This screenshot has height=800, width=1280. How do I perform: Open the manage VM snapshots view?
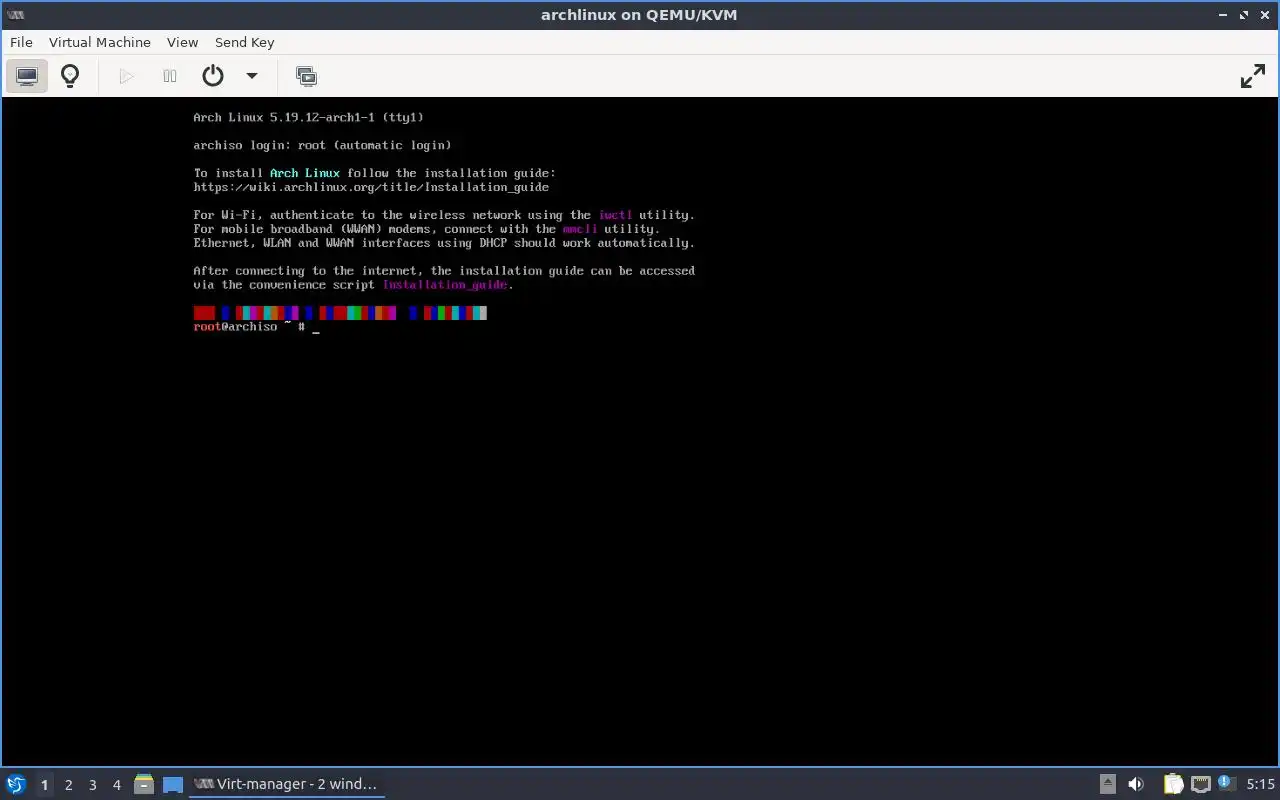(x=306, y=76)
